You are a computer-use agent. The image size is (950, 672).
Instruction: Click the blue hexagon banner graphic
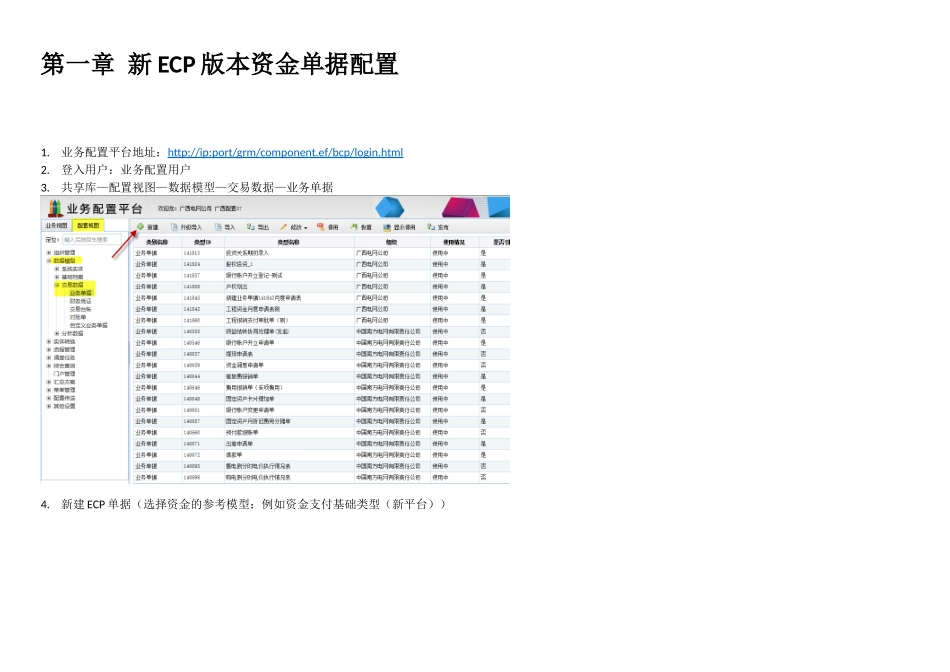(390, 207)
